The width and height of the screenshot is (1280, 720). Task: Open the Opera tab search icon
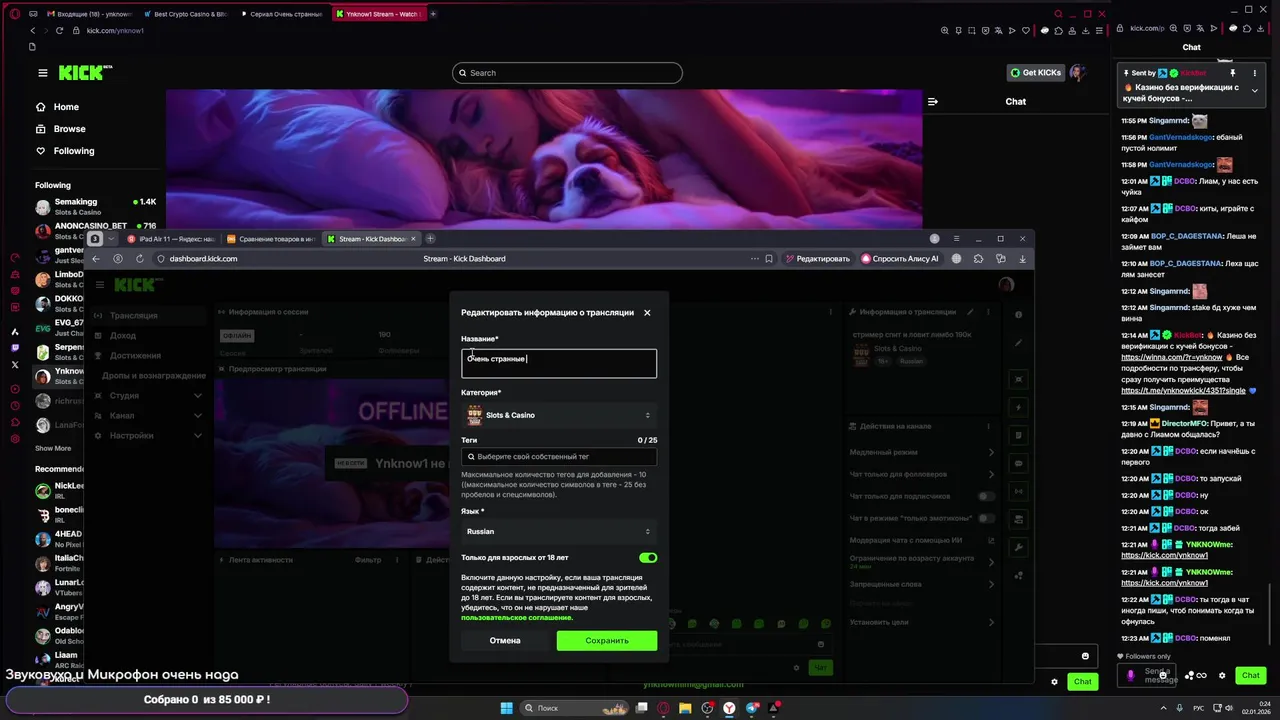coord(1059,14)
